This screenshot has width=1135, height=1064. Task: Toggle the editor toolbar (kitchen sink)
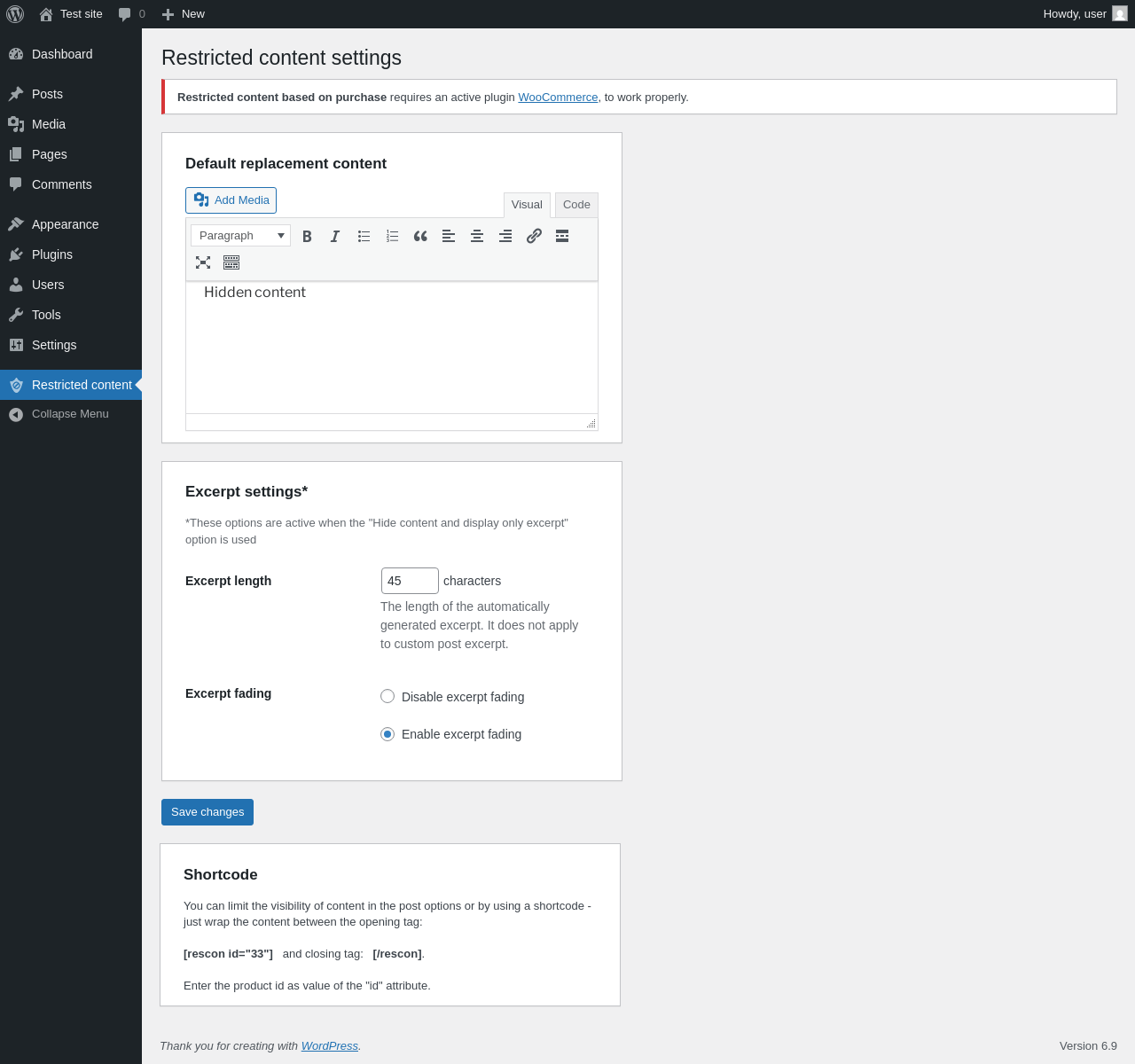pyautogui.click(x=231, y=262)
